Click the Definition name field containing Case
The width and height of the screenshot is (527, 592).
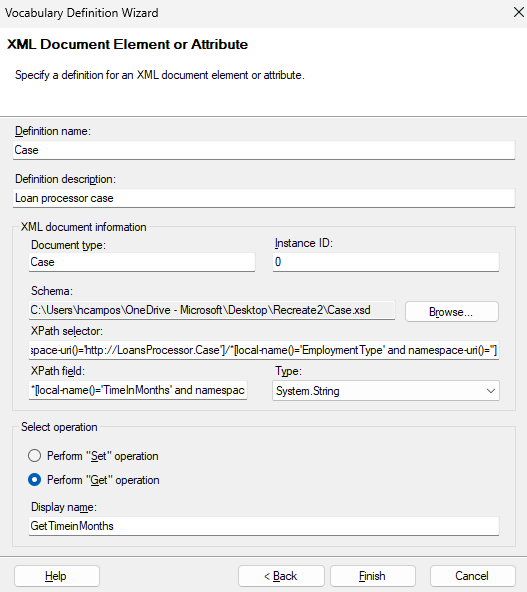pos(264,150)
